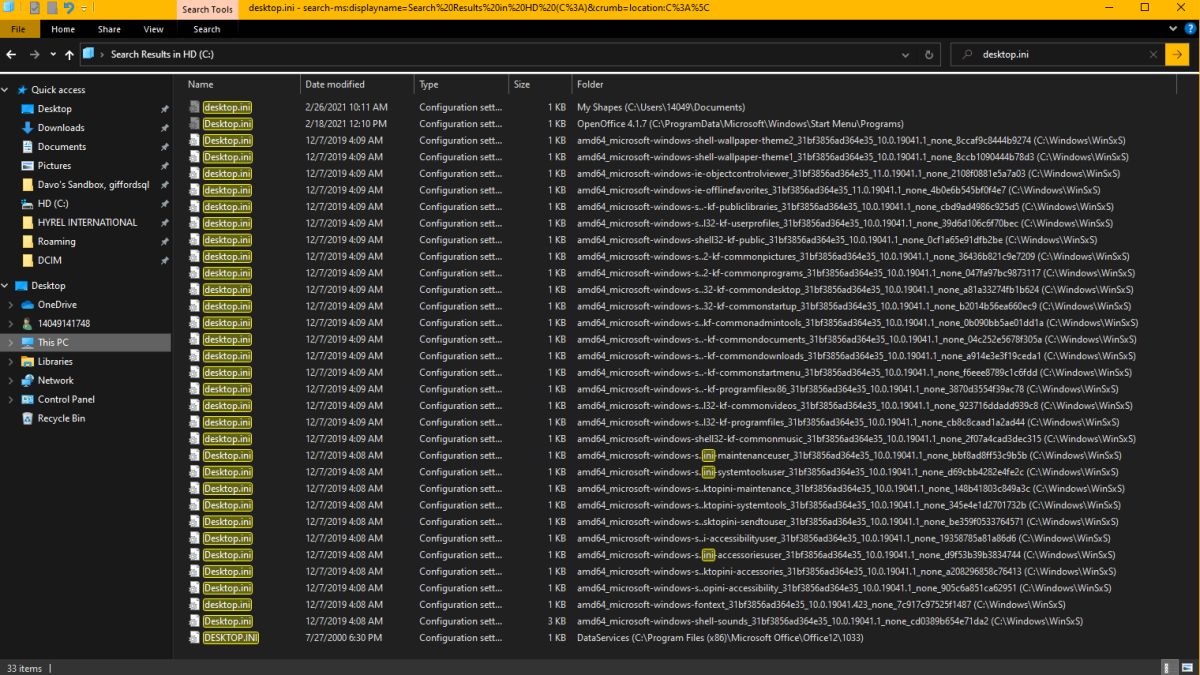Open Documents in Quick access
This screenshot has width=1200, height=675.
point(61,146)
